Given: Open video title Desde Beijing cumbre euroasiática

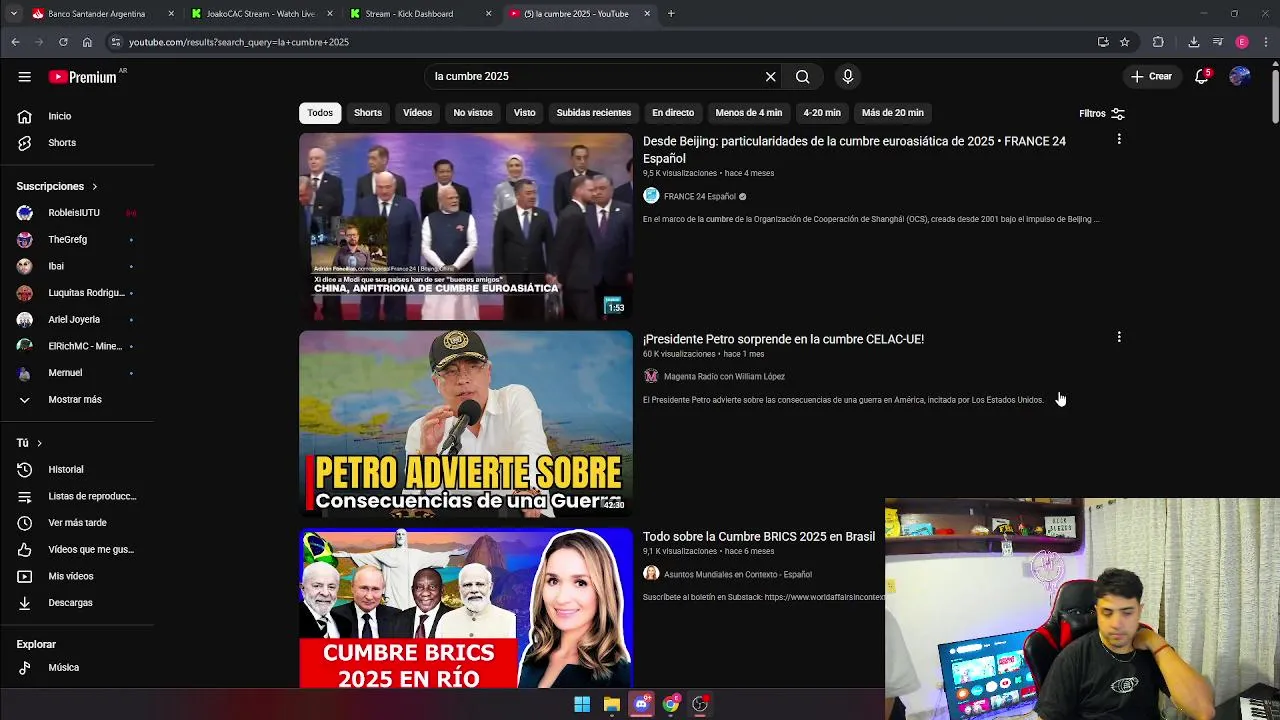Looking at the screenshot, I should tap(854, 150).
